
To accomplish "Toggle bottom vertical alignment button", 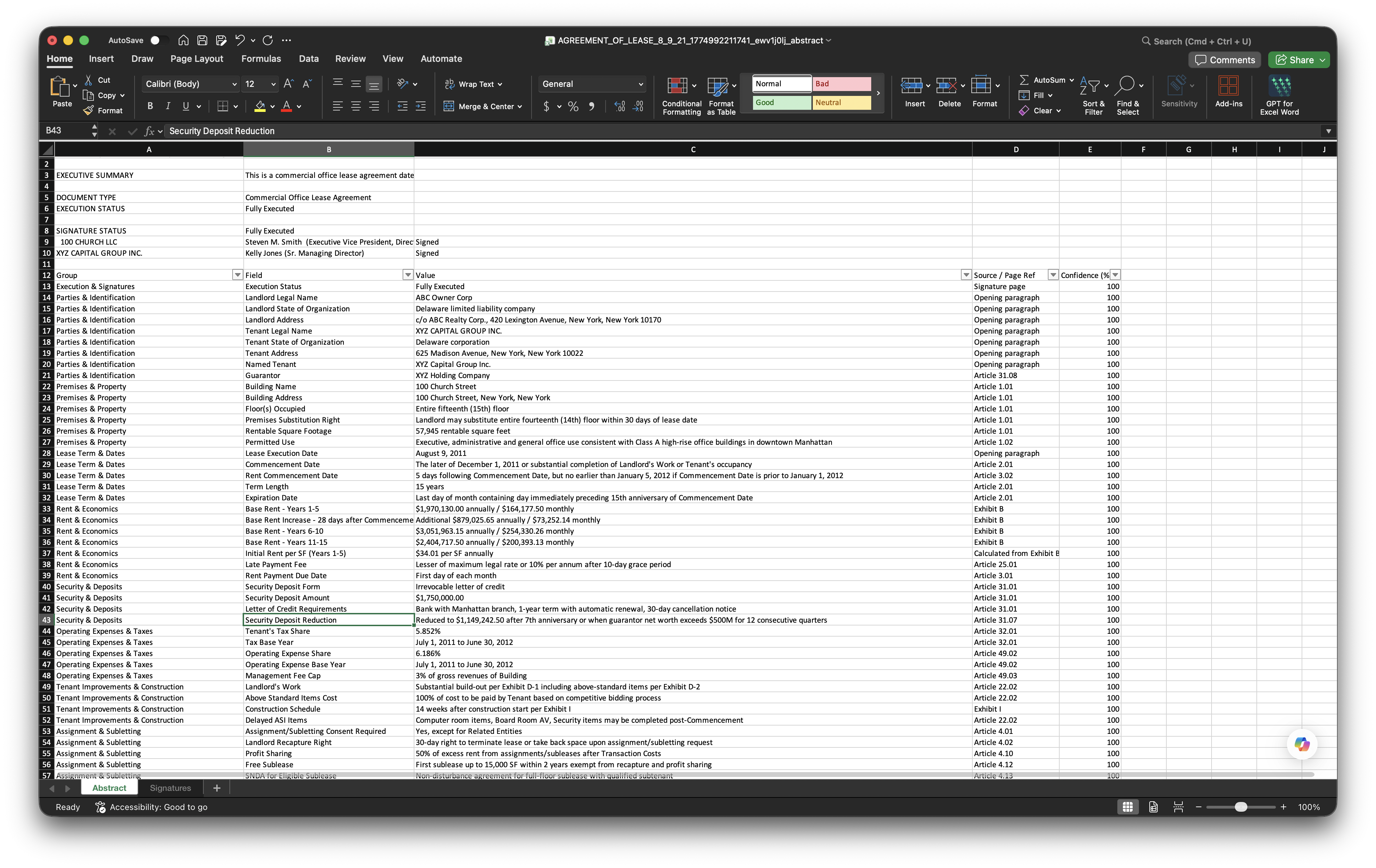I will [x=374, y=84].
